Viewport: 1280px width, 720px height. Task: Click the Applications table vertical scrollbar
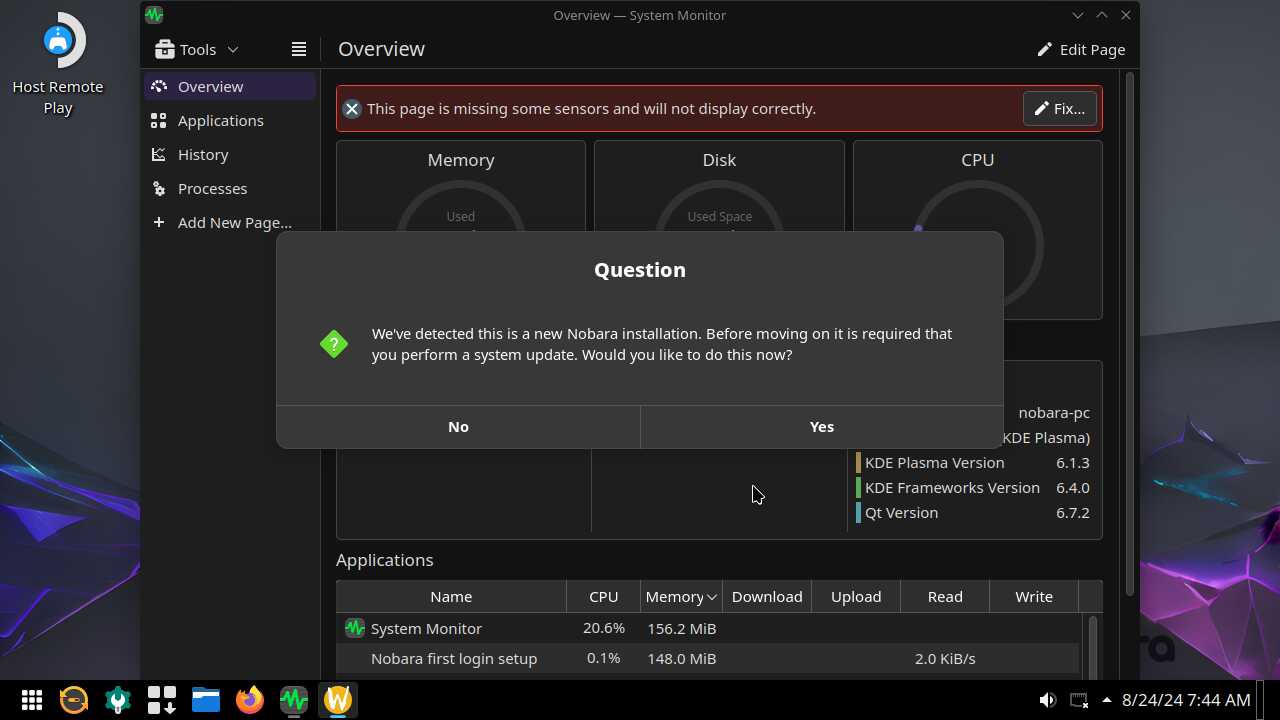(x=1093, y=647)
